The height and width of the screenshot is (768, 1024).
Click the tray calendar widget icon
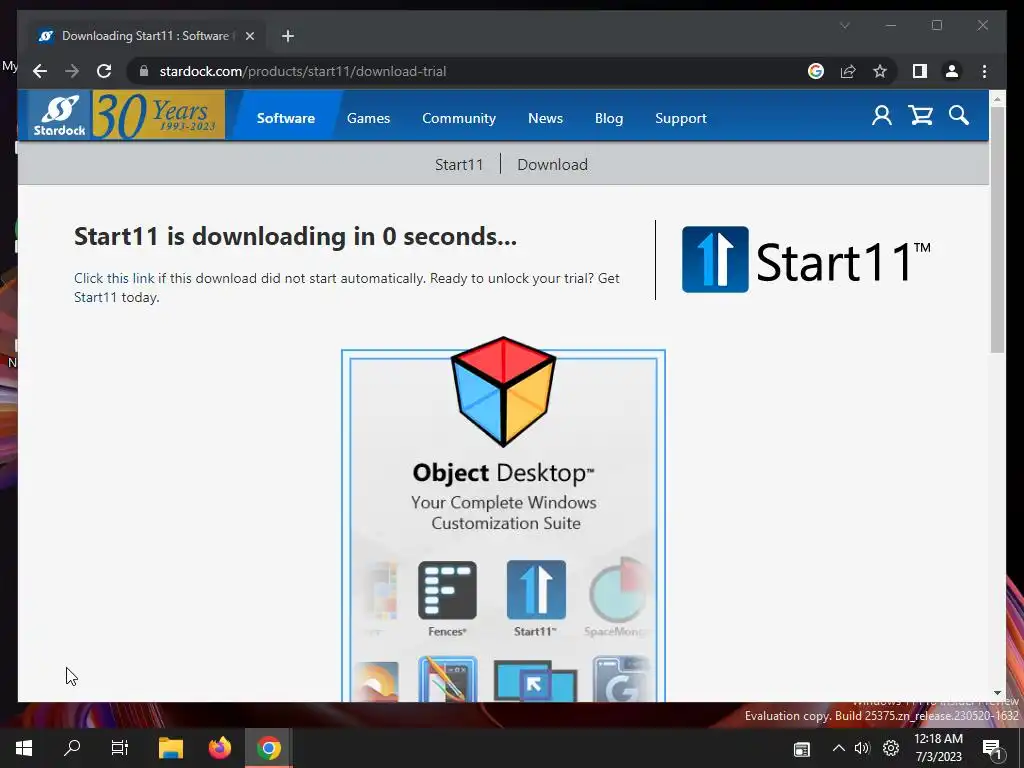tap(802, 749)
